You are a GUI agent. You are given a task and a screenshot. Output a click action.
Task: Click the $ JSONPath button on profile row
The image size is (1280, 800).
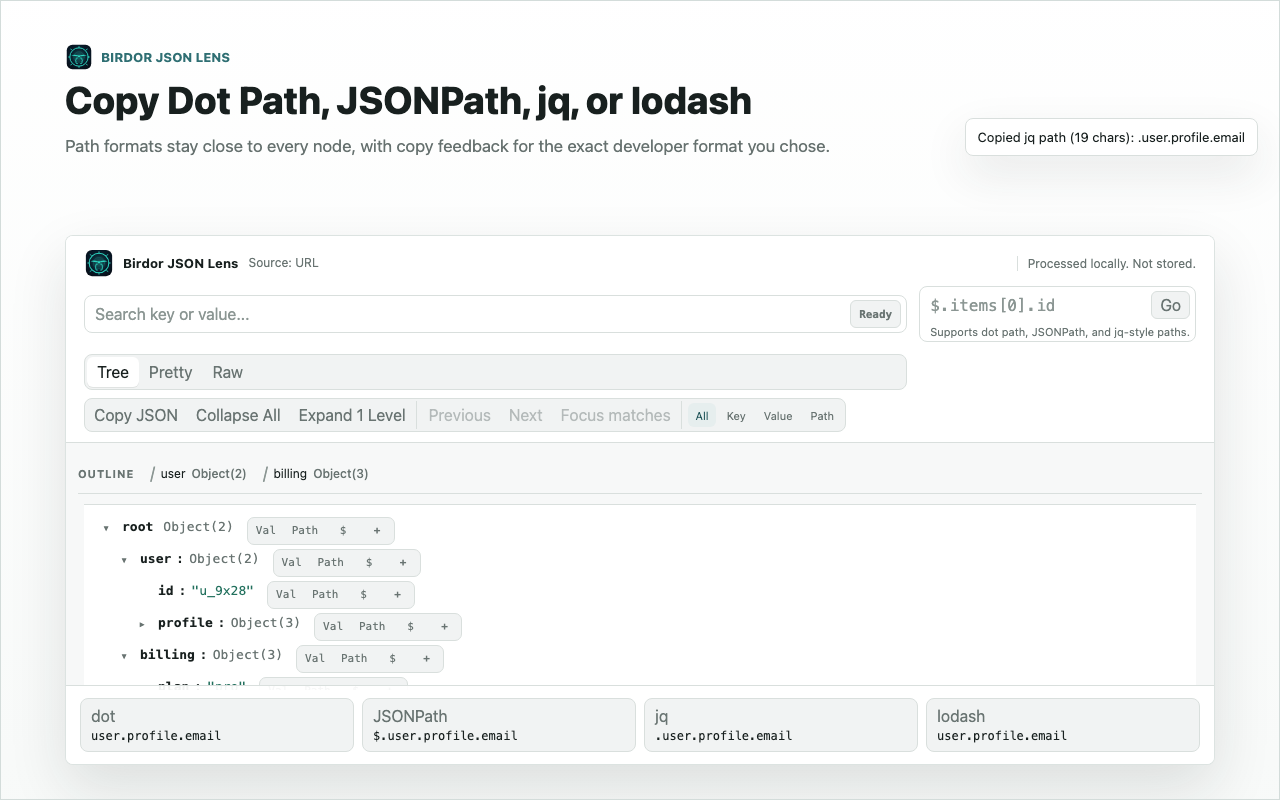coord(410,626)
